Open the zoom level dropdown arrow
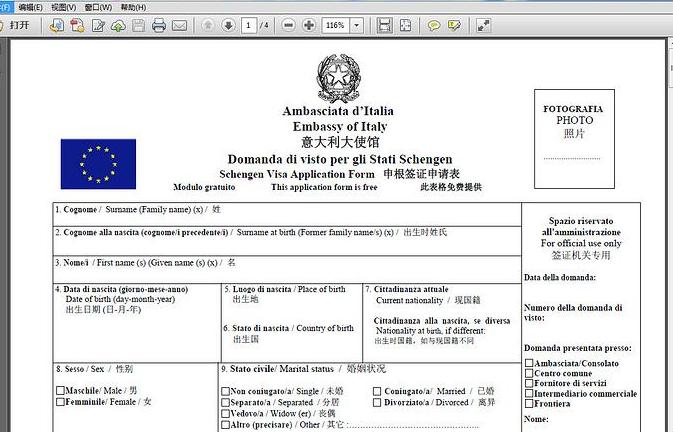The image size is (673, 432). coord(356,25)
